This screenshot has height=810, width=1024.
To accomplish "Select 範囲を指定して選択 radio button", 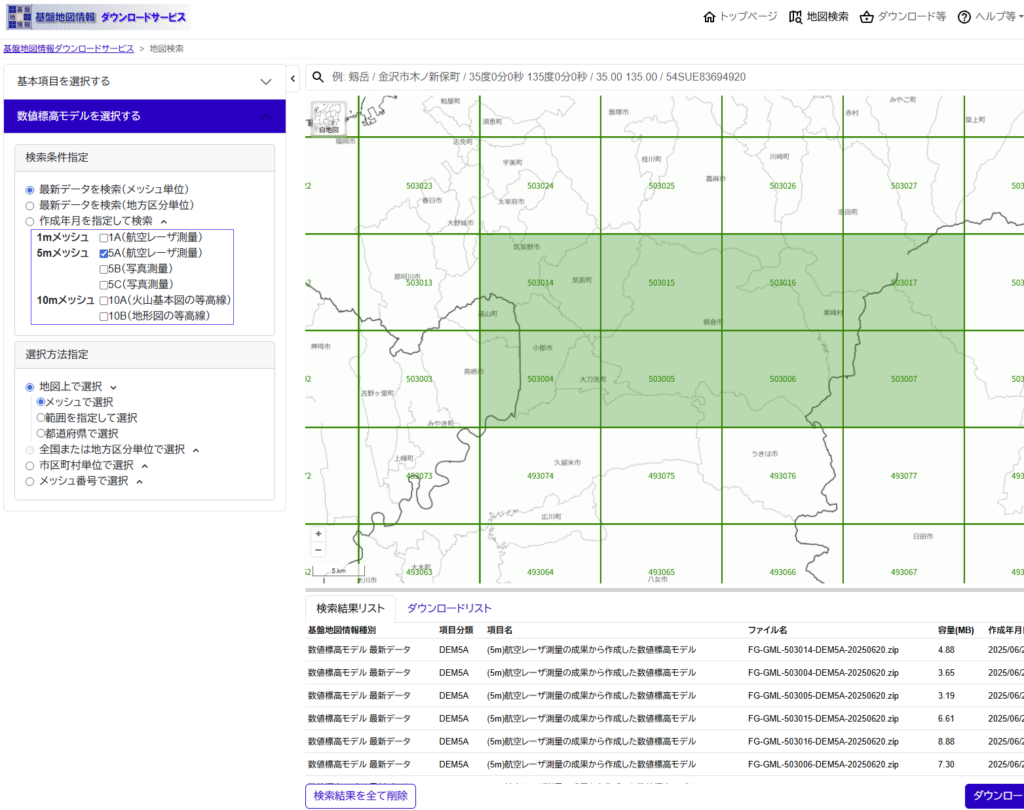I will coord(41,418).
